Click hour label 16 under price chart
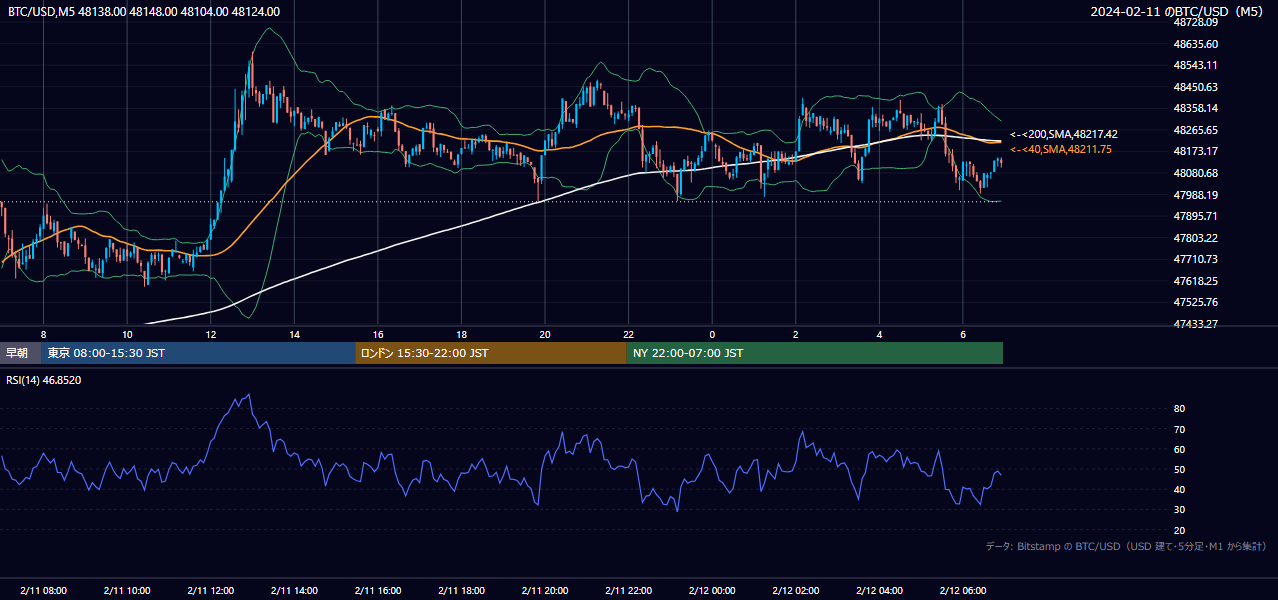 pos(378,334)
